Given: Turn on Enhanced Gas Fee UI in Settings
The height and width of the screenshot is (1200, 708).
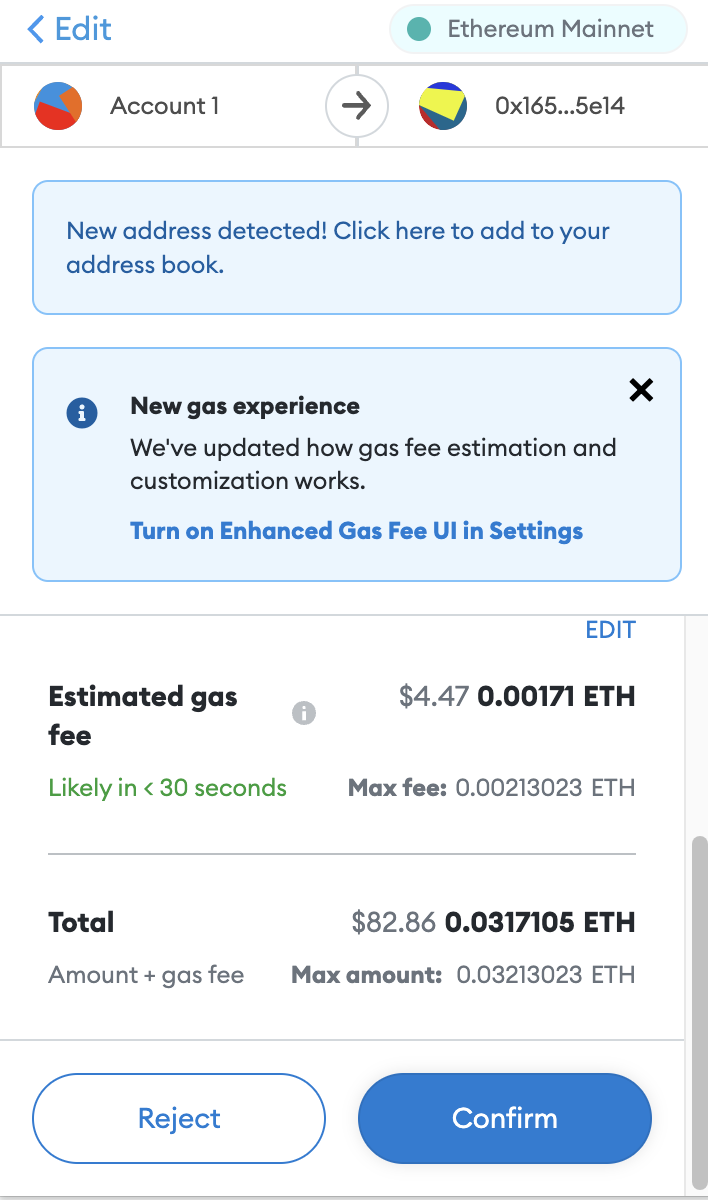Looking at the screenshot, I should point(356,530).
